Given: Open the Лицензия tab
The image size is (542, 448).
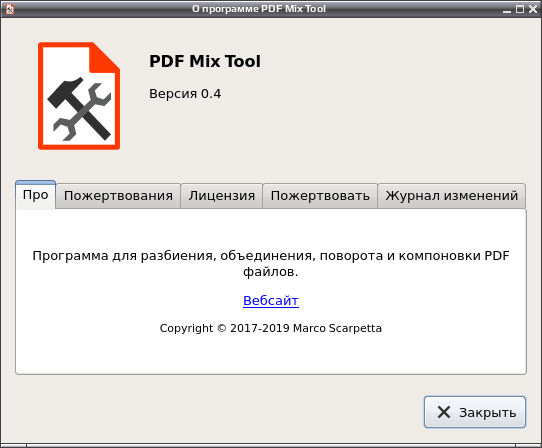Looking at the screenshot, I should pyautogui.click(x=222, y=196).
